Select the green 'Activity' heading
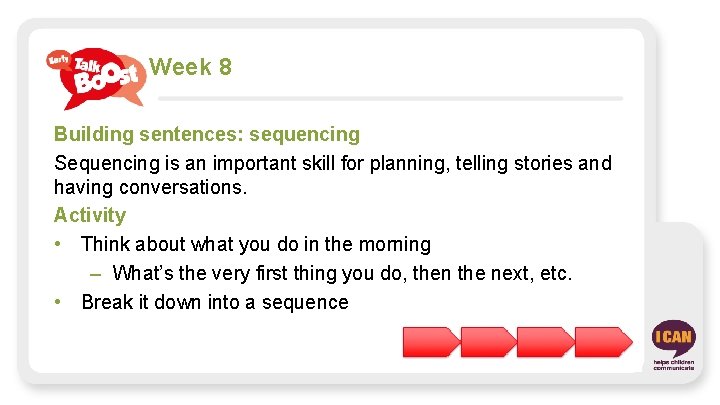The width and height of the screenshot is (720, 405). [90, 215]
